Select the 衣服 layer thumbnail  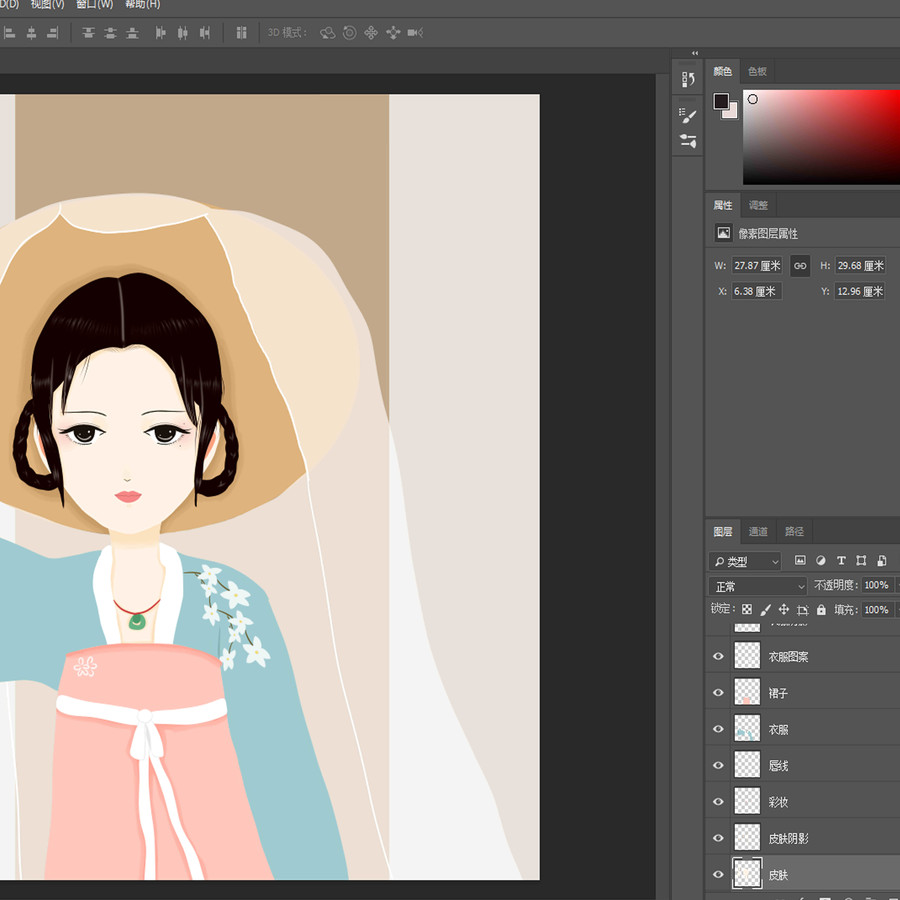click(x=747, y=729)
